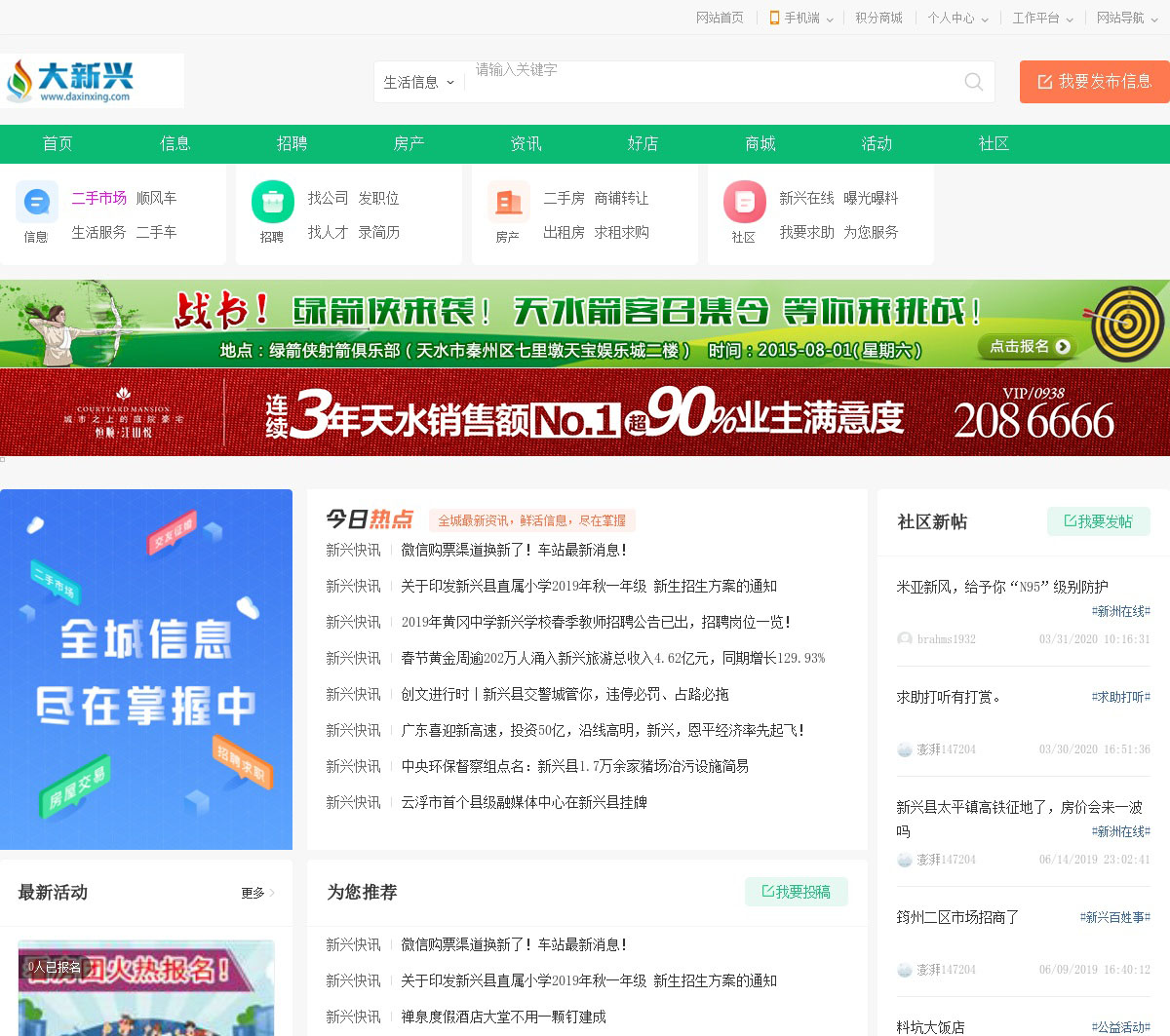Image resolution: width=1170 pixels, height=1036 pixels.
Task: Click the 二手市场 link
Action: point(98,198)
